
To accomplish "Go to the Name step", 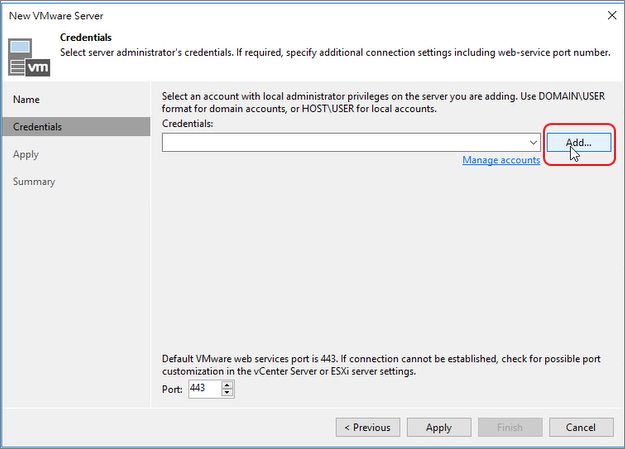I will (27, 100).
